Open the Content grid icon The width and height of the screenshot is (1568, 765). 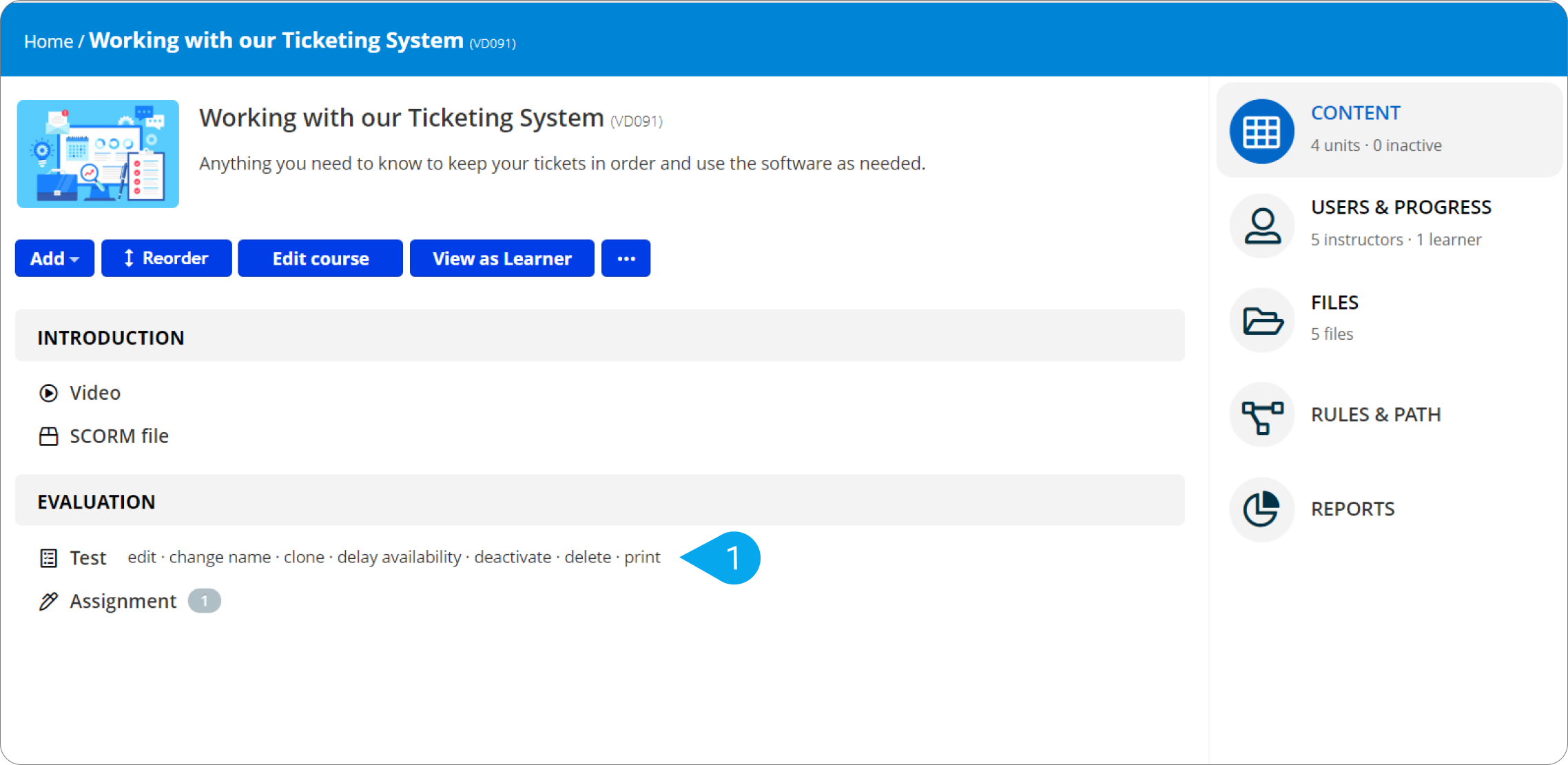[x=1262, y=131]
